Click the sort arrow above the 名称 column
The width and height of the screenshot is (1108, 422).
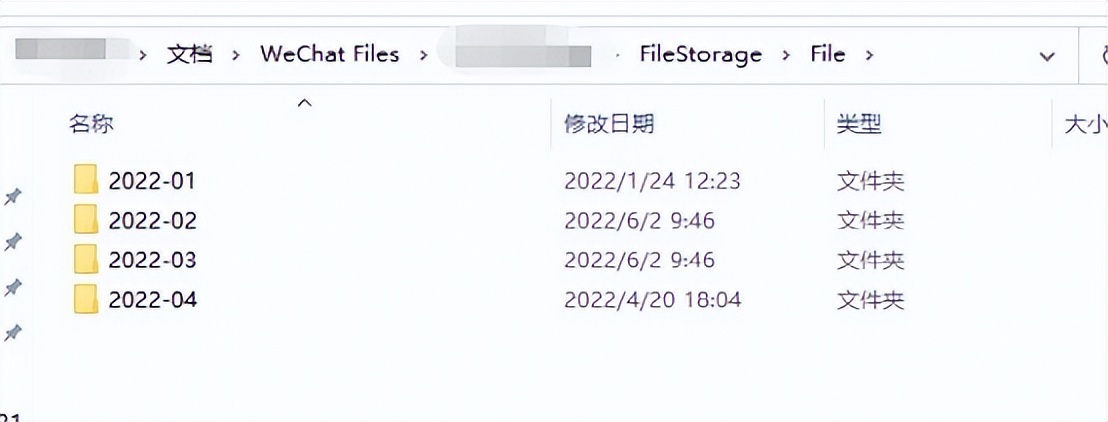click(306, 102)
